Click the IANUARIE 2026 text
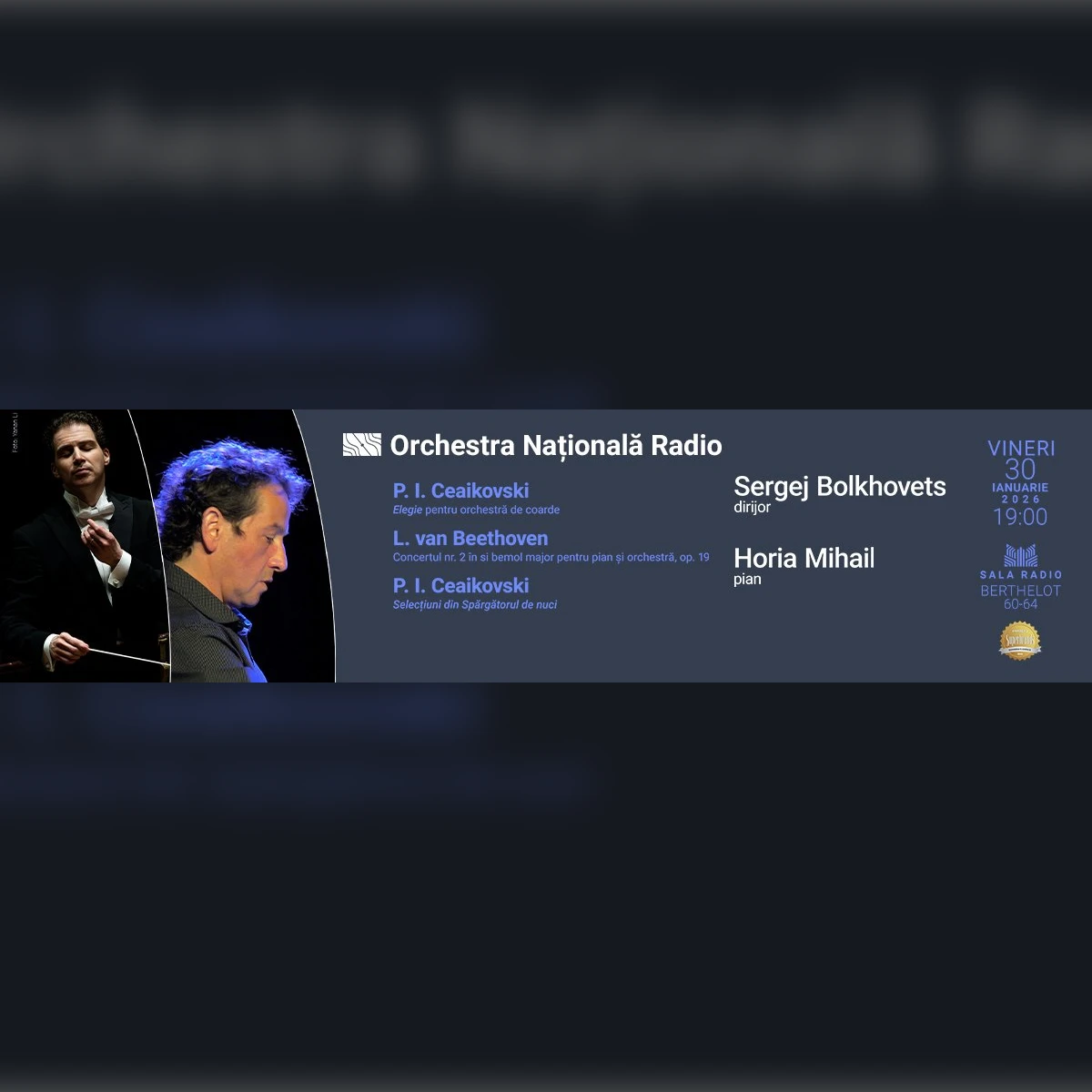 [x=1020, y=493]
